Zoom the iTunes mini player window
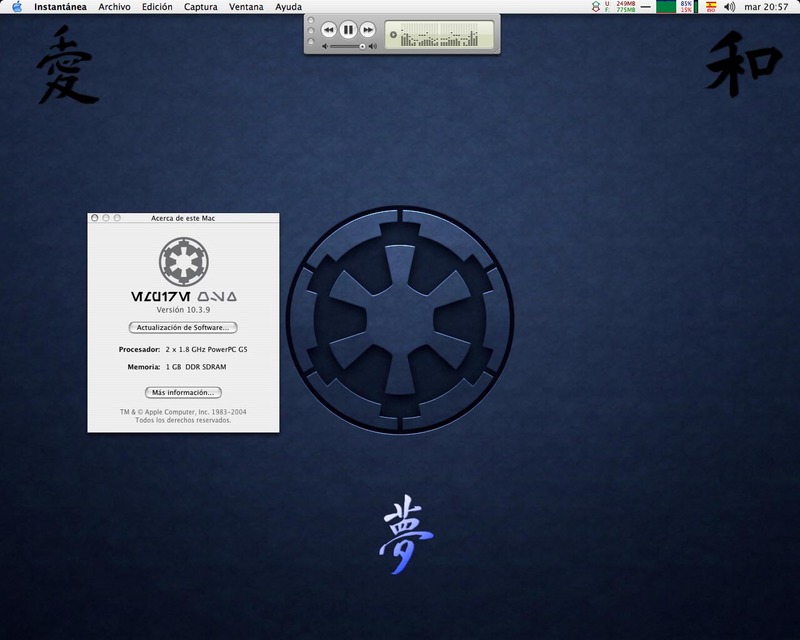 311,41
